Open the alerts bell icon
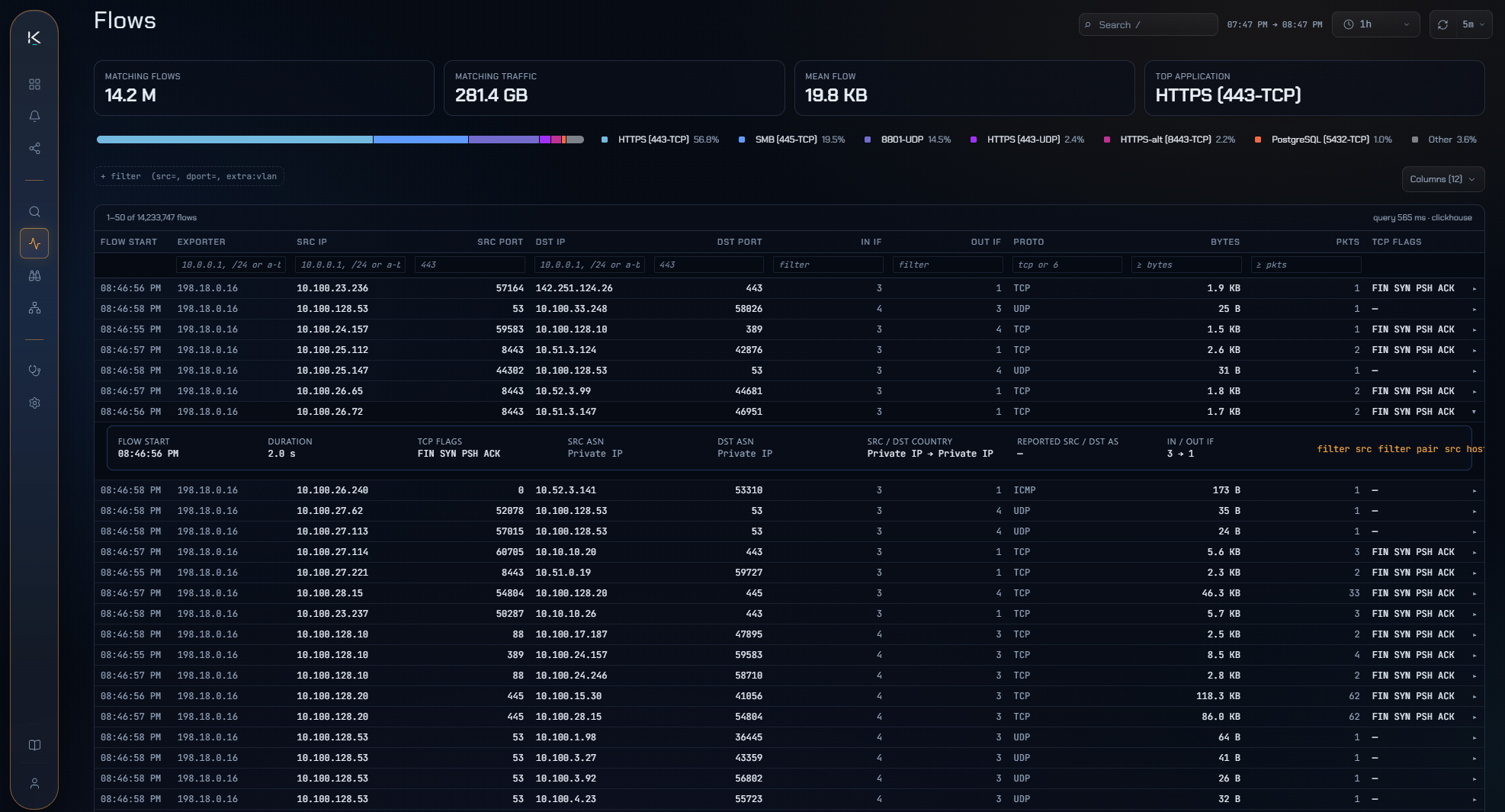This screenshot has width=1505, height=812. click(34, 116)
